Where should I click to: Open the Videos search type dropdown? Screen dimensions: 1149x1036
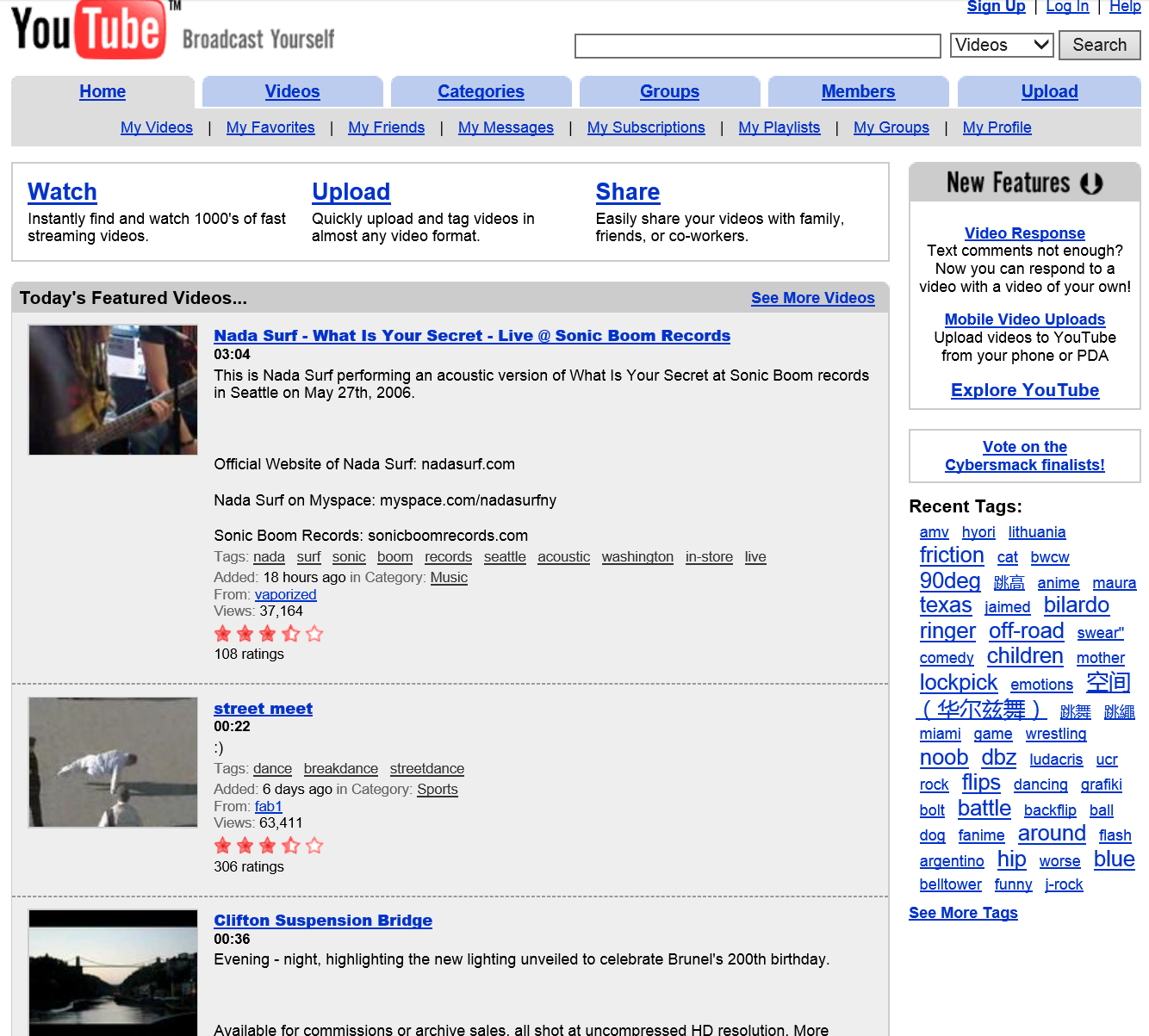click(x=1002, y=45)
